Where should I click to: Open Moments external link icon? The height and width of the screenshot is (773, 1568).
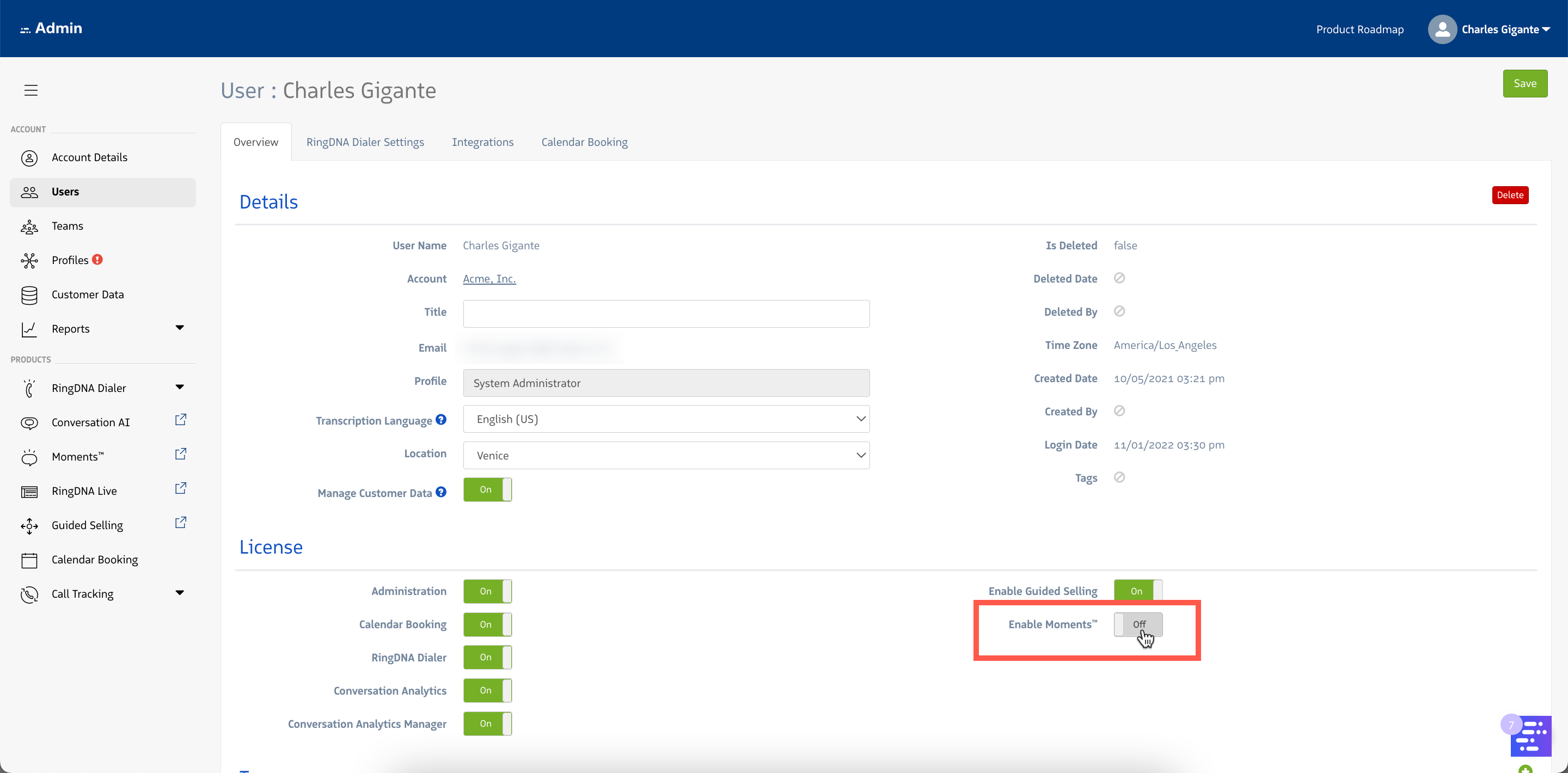pyautogui.click(x=180, y=454)
